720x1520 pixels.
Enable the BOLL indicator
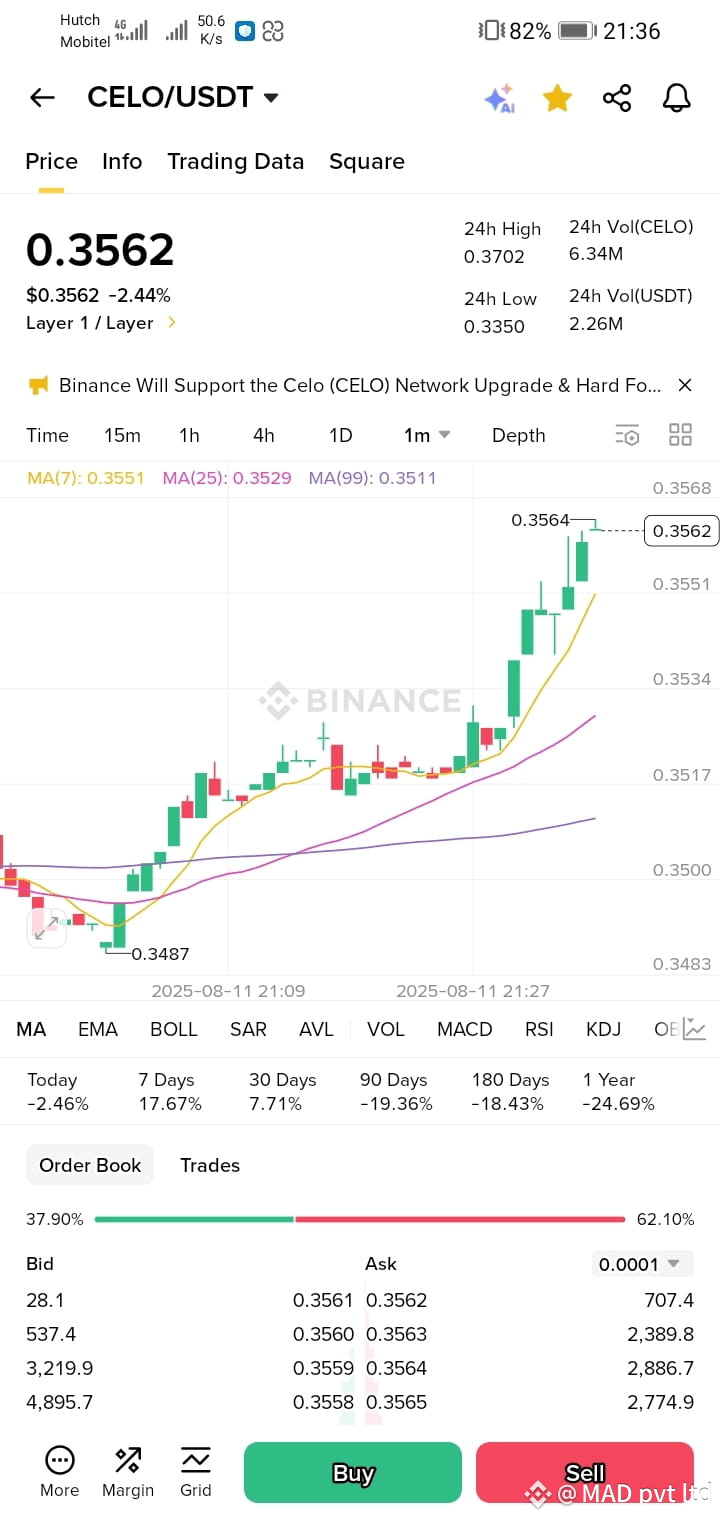click(174, 1029)
